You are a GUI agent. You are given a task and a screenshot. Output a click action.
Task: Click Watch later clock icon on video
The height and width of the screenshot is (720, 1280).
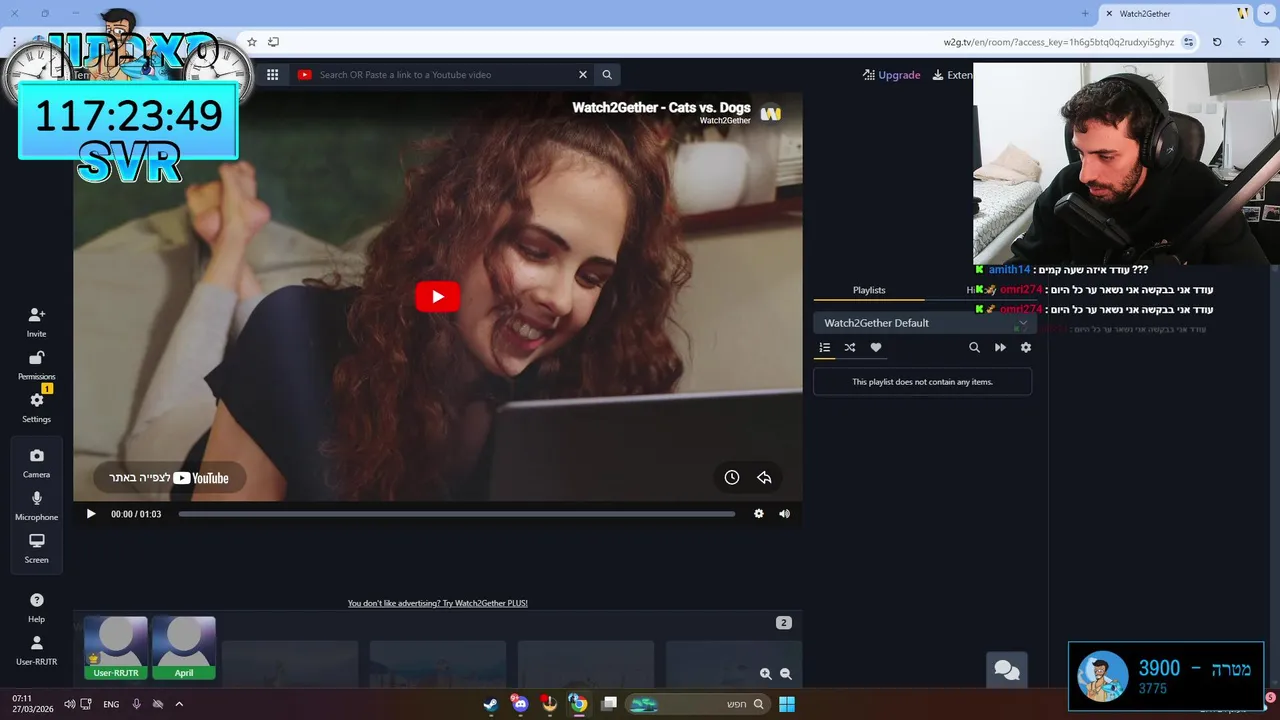(732, 478)
